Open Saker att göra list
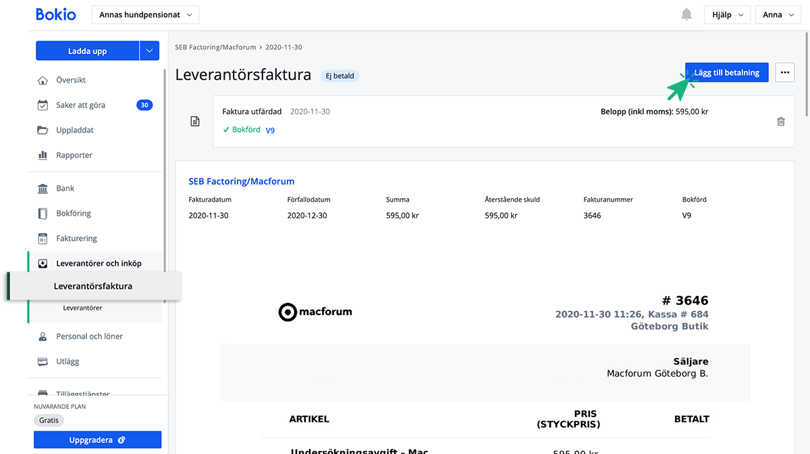The image size is (810, 454). [81, 105]
